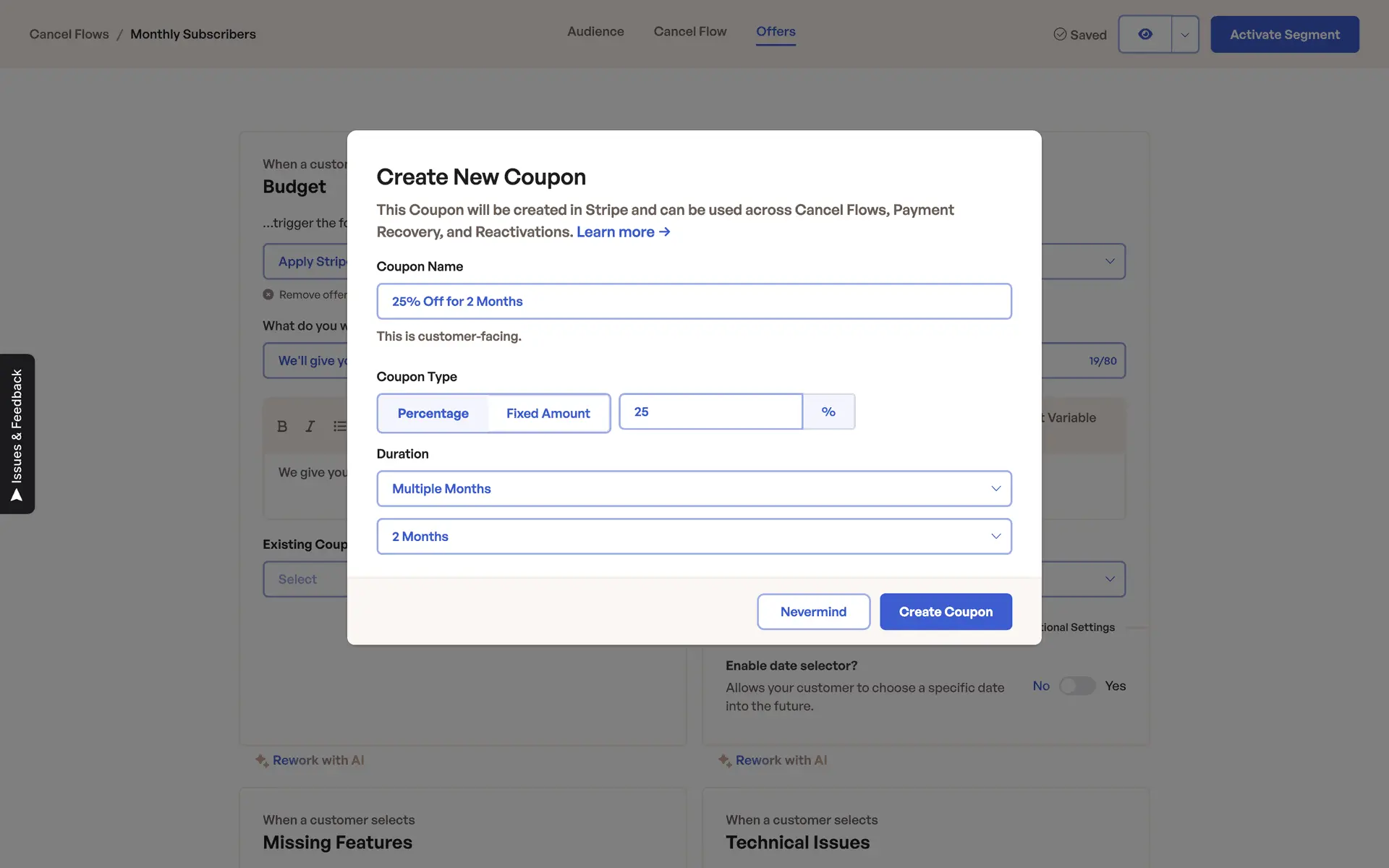Click left Rework with AI sparkle icon
This screenshot has width=1389, height=868.
point(261,760)
